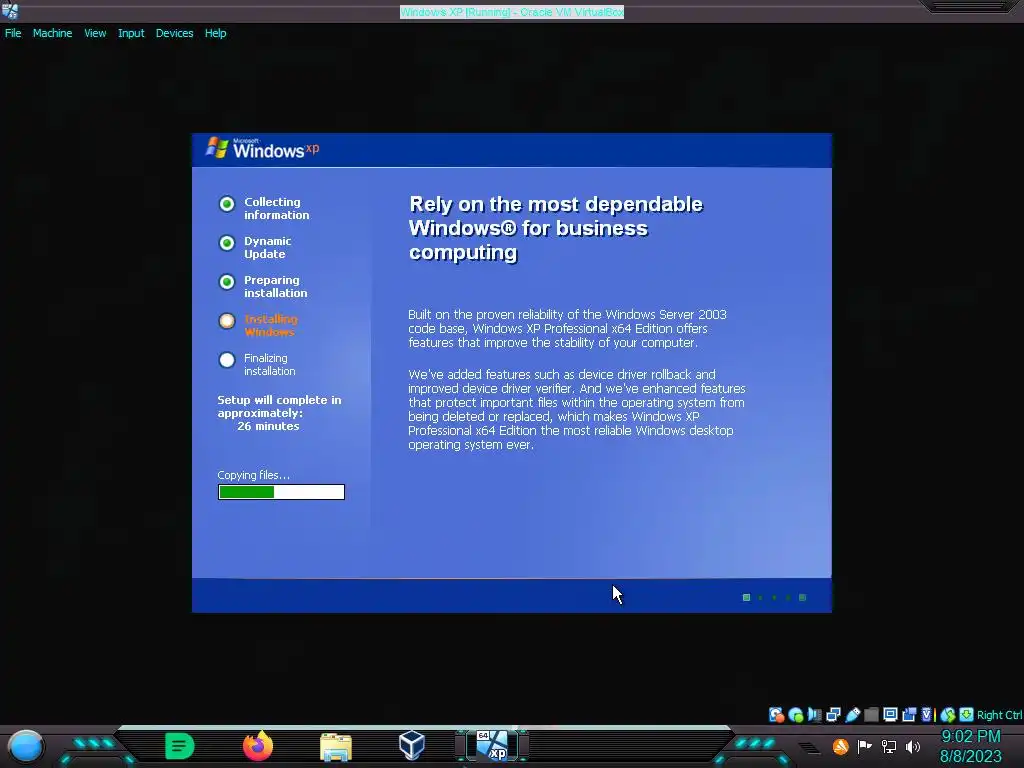1024x768 pixels.
Task: Click the Preparing installation step indicator
Action: [x=227, y=282]
